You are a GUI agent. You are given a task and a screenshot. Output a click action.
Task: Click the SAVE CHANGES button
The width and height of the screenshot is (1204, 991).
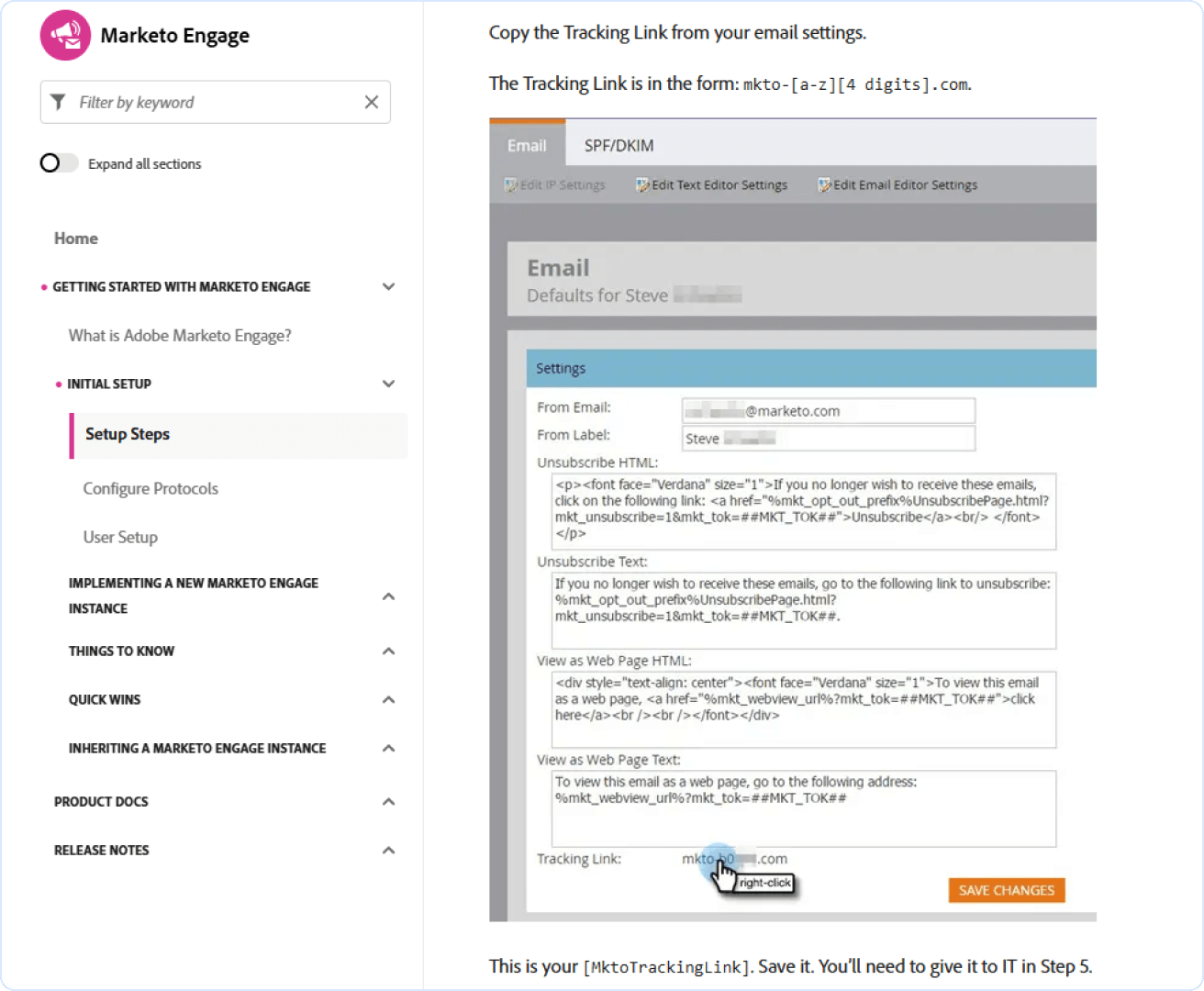(1007, 890)
